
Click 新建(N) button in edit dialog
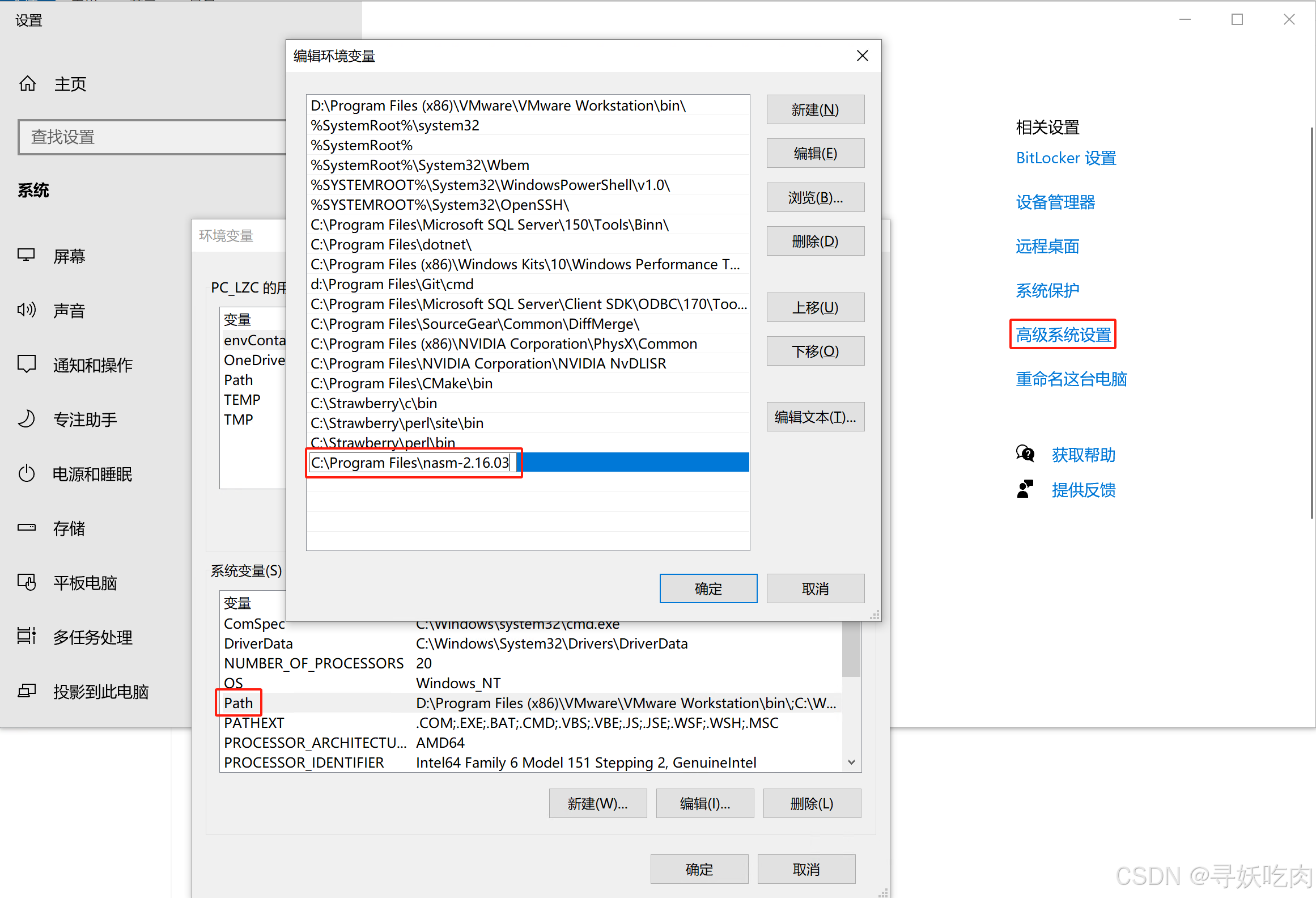point(816,109)
